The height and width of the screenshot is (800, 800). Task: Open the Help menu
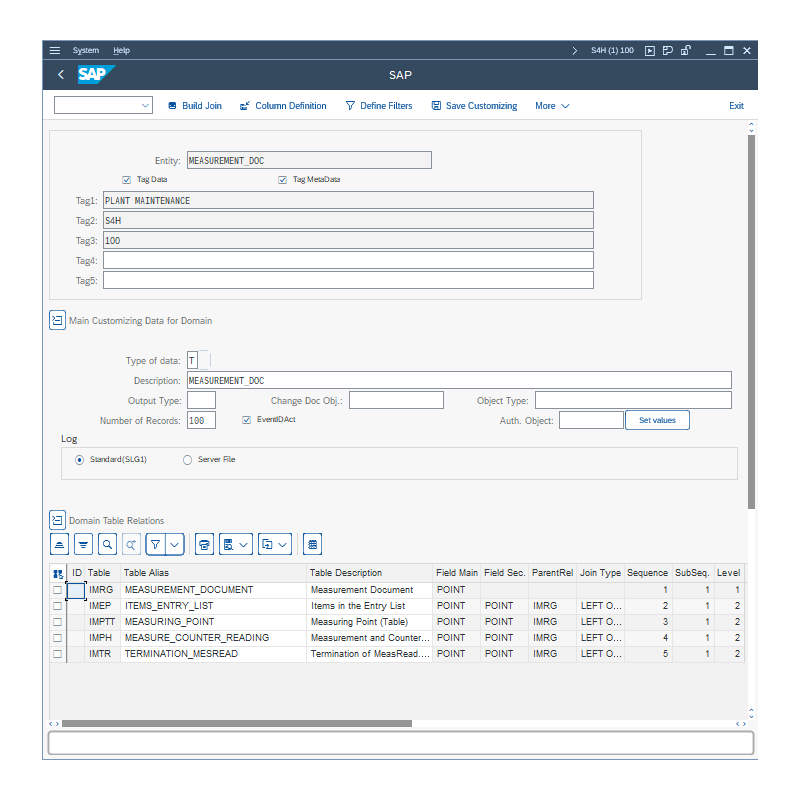(121, 50)
